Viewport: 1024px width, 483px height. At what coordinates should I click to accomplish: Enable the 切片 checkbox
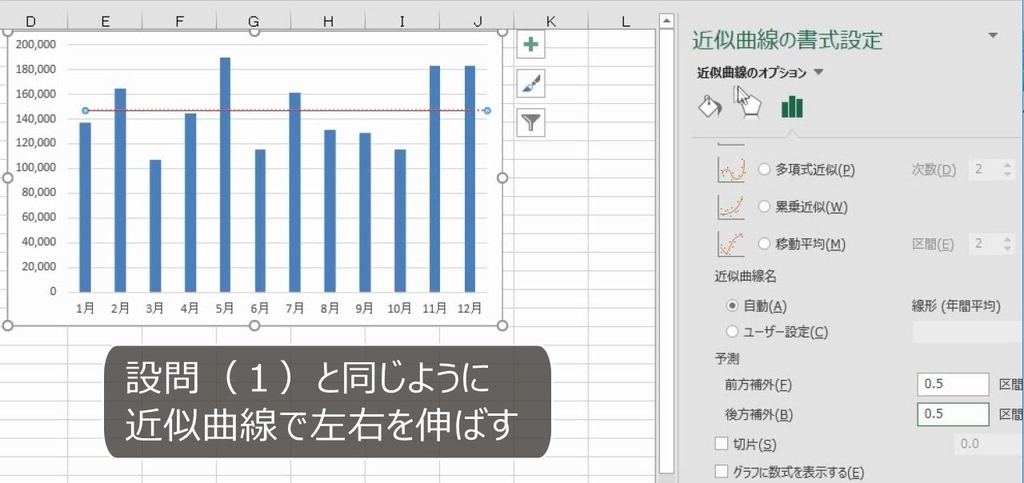(722, 444)
